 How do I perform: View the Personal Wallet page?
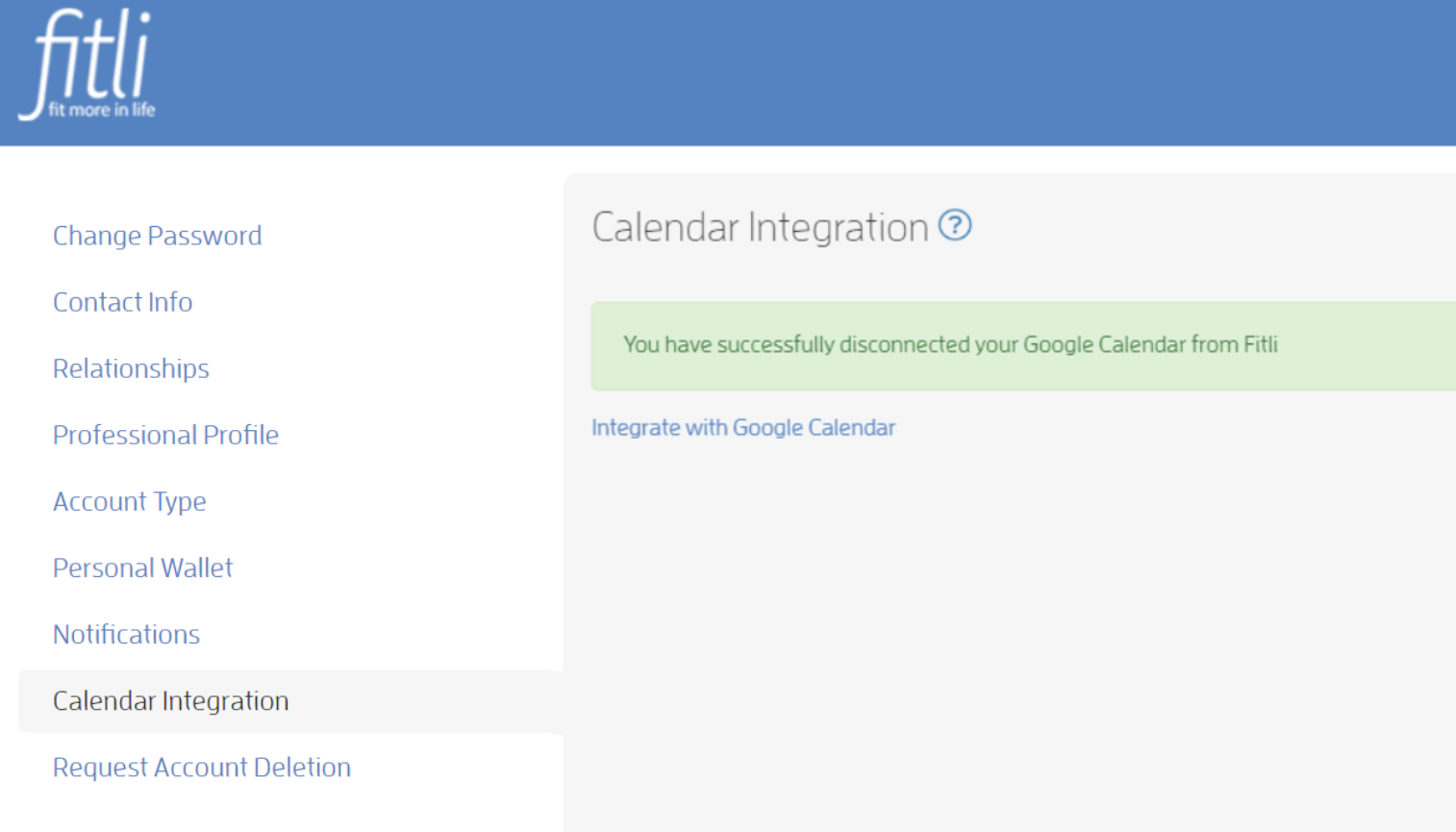click(142, 567)
